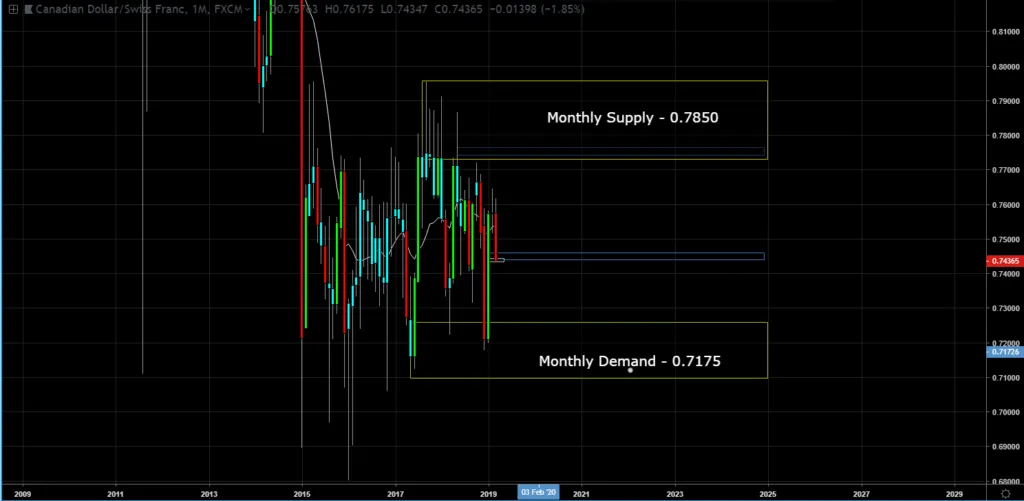This screenshot has width=1024, height=501.
Task: Select the Monthly Supply - 0.7850 text label
Action: click(x=632, y=118)
